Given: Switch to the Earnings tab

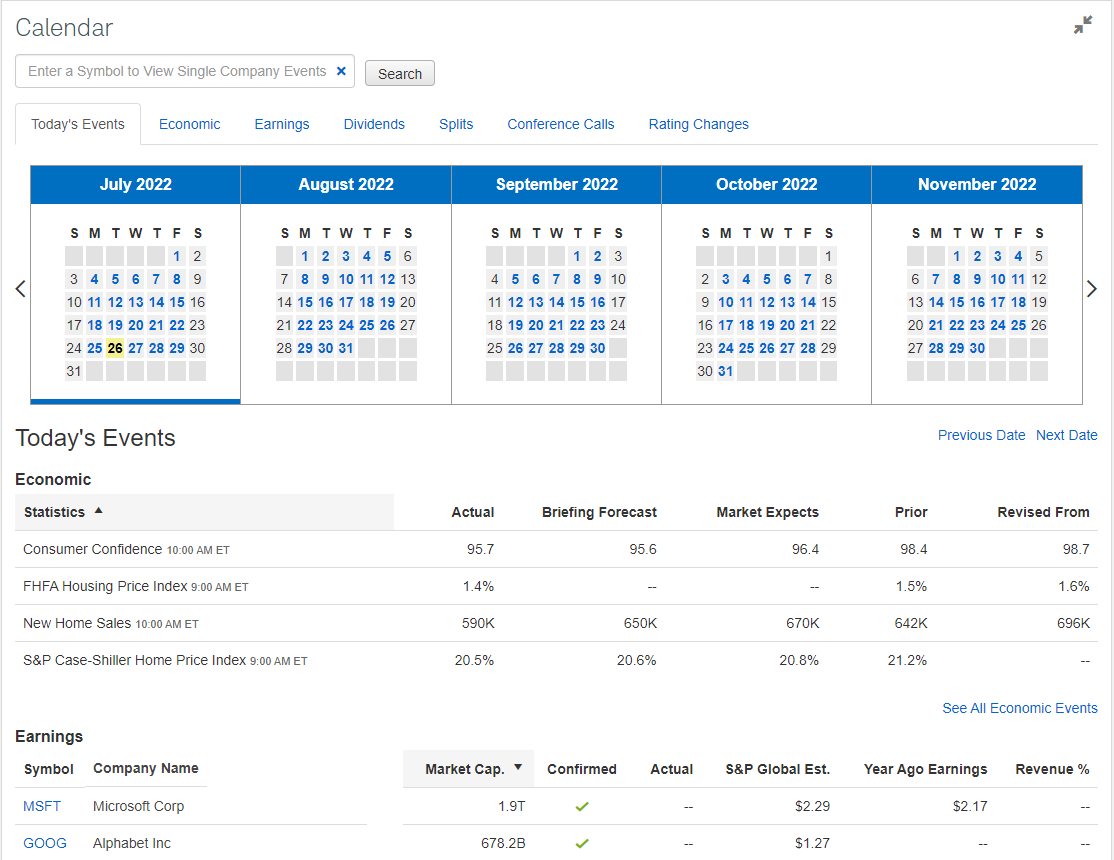Looking at the screenshot, I should coord(282,124).
